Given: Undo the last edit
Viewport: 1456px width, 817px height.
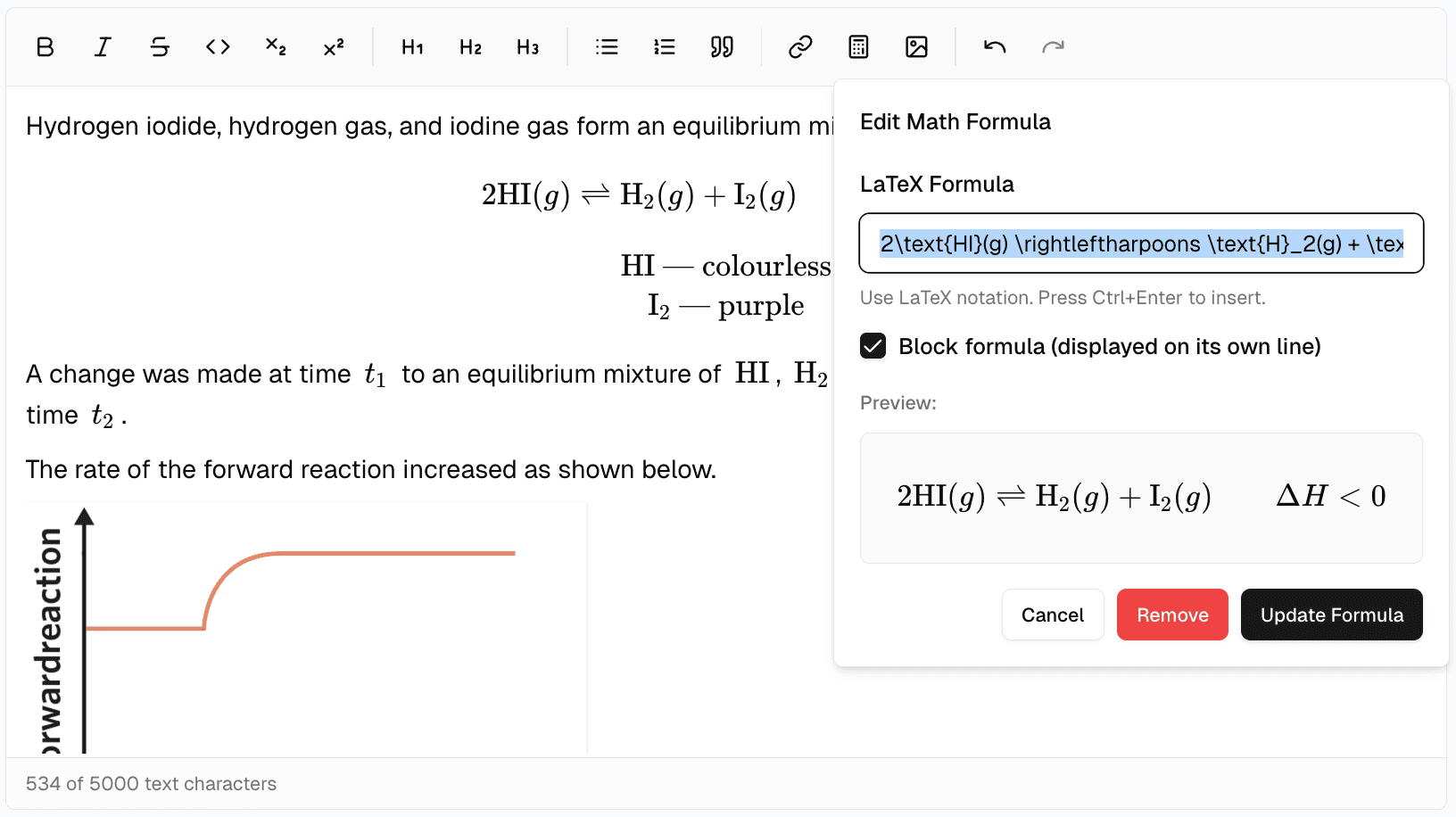Looking at the screenshot, I should [993, 46].
